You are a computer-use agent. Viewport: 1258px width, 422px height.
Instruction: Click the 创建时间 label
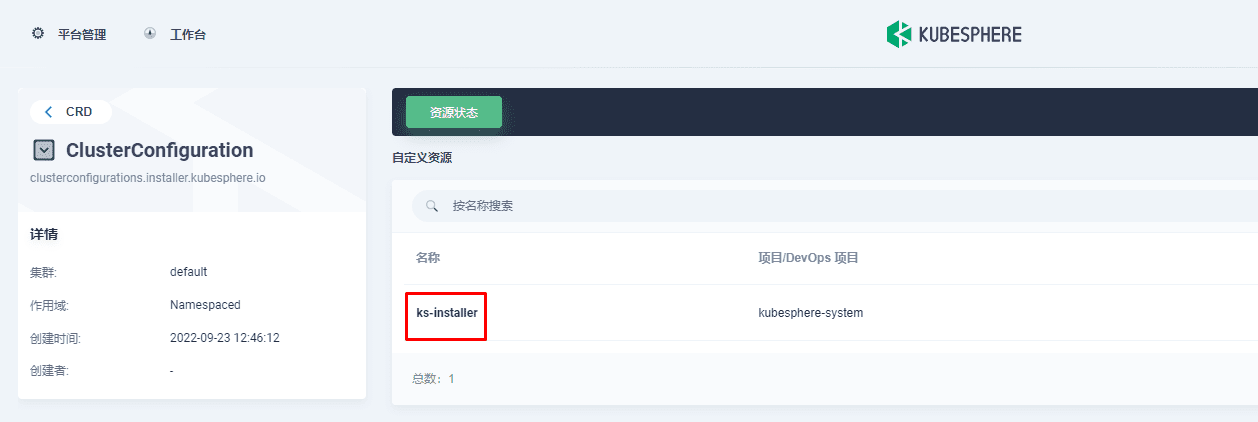tap(55, 338)
